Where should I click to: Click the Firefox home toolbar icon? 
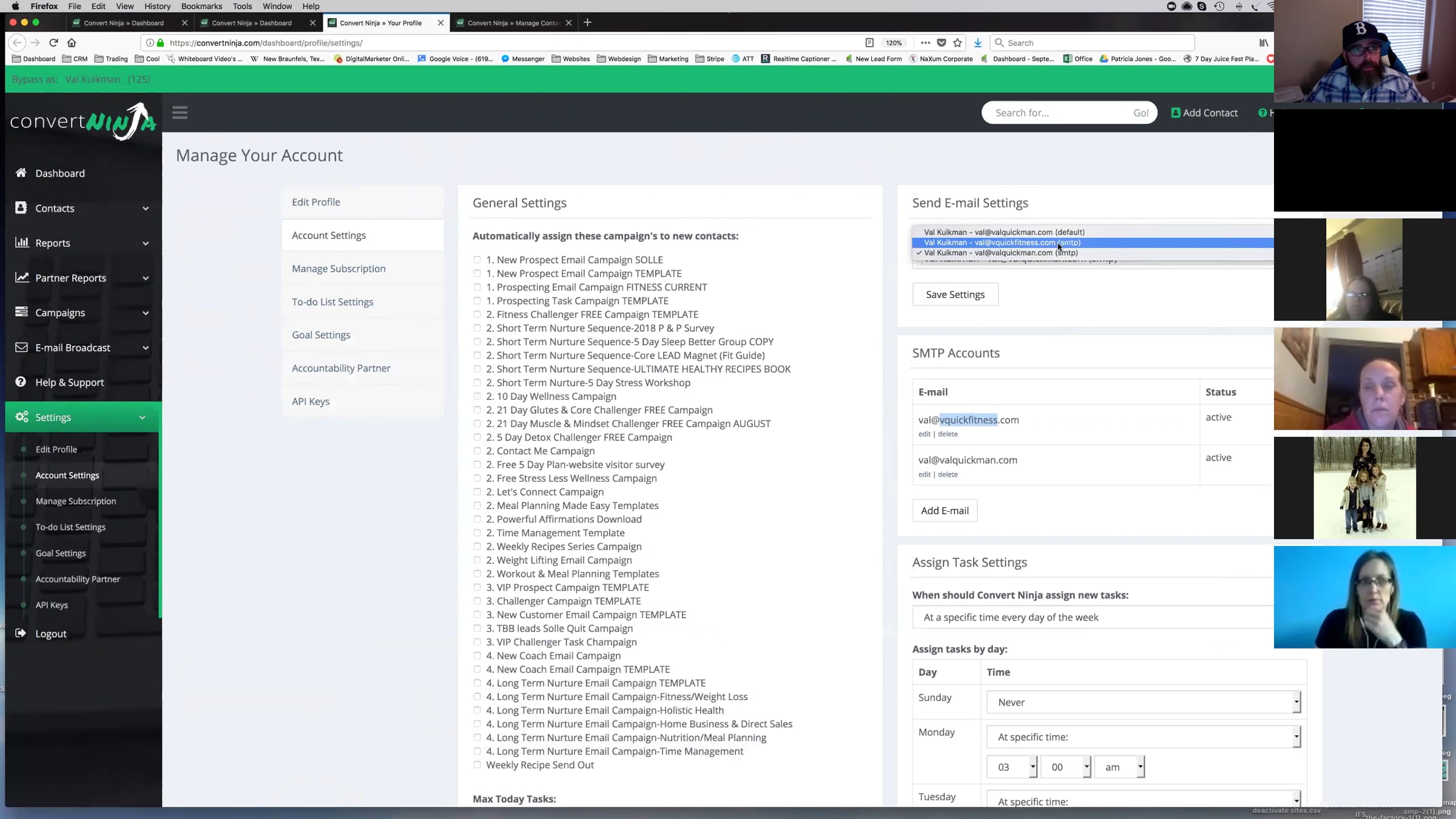[x=72, y=42]
